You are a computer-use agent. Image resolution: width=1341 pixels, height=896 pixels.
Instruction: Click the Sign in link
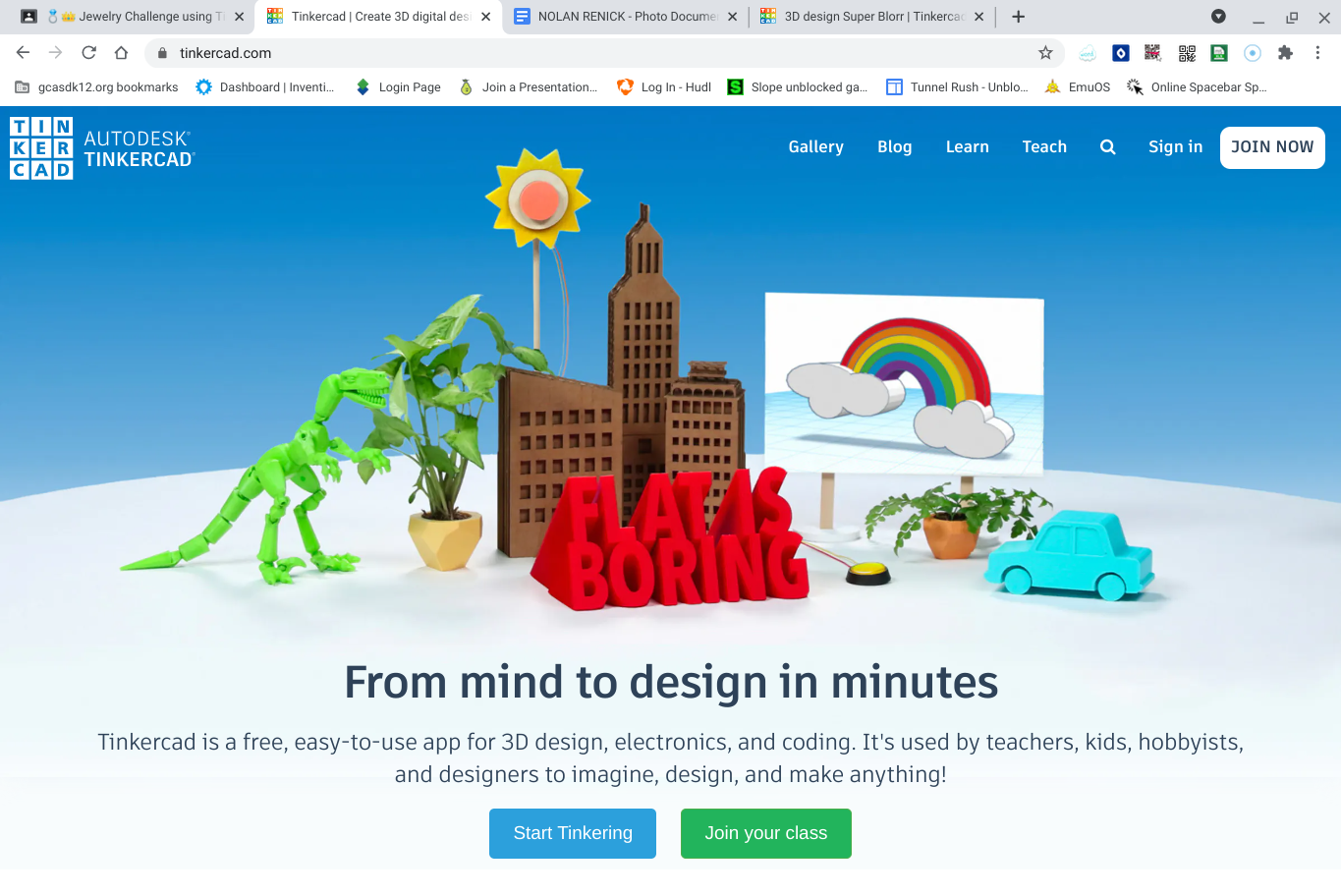click(1175, 147)
